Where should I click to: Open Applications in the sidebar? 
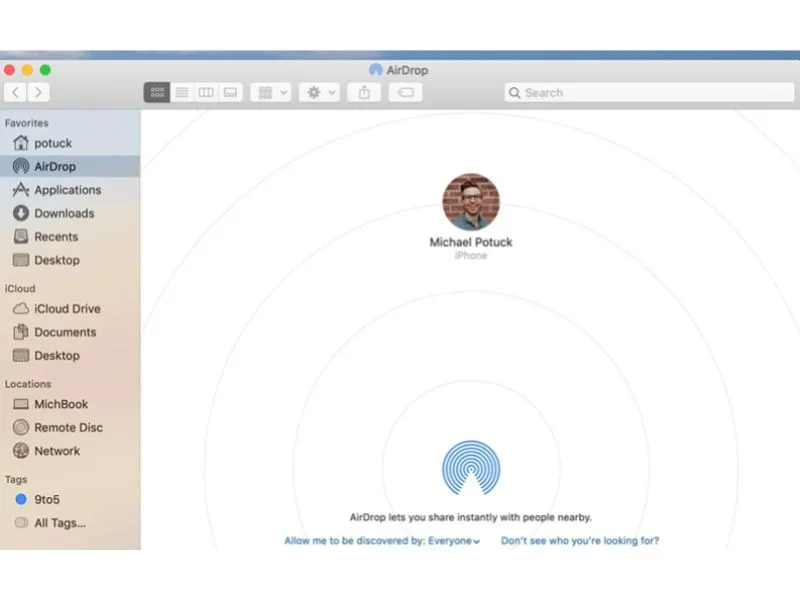click(x=70, y=190)
